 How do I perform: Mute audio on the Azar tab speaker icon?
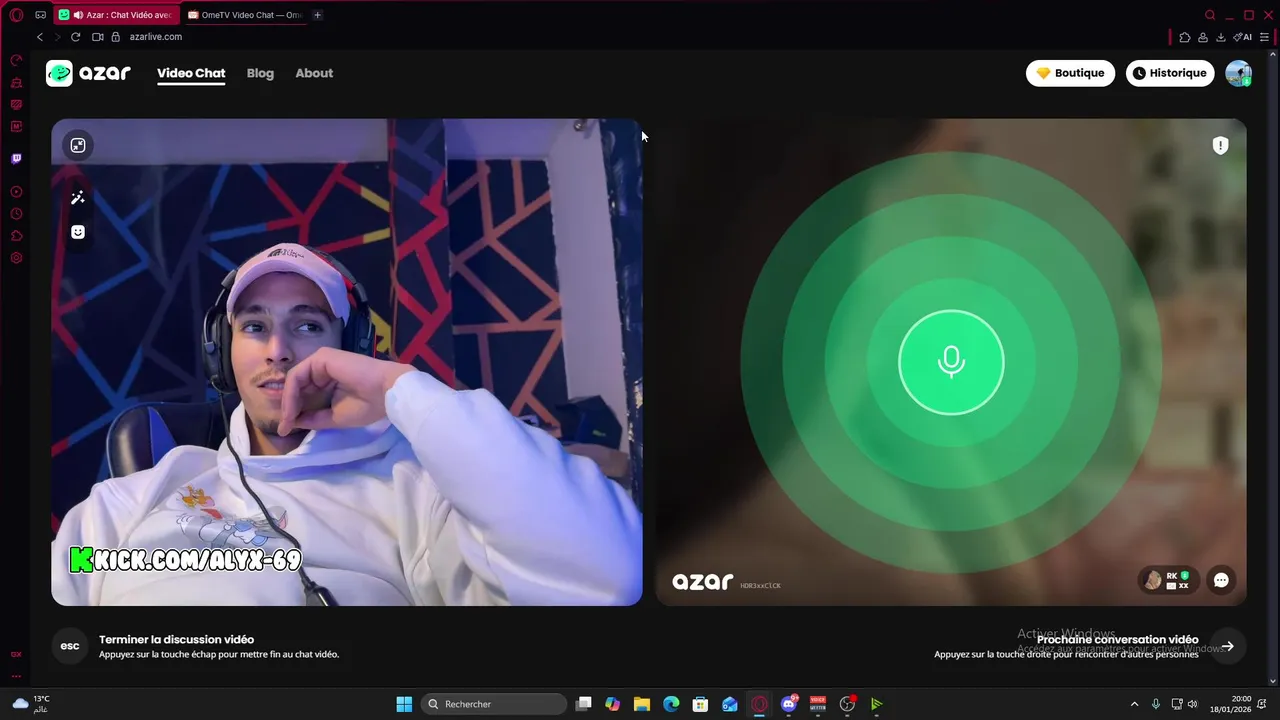click(78, 15)
